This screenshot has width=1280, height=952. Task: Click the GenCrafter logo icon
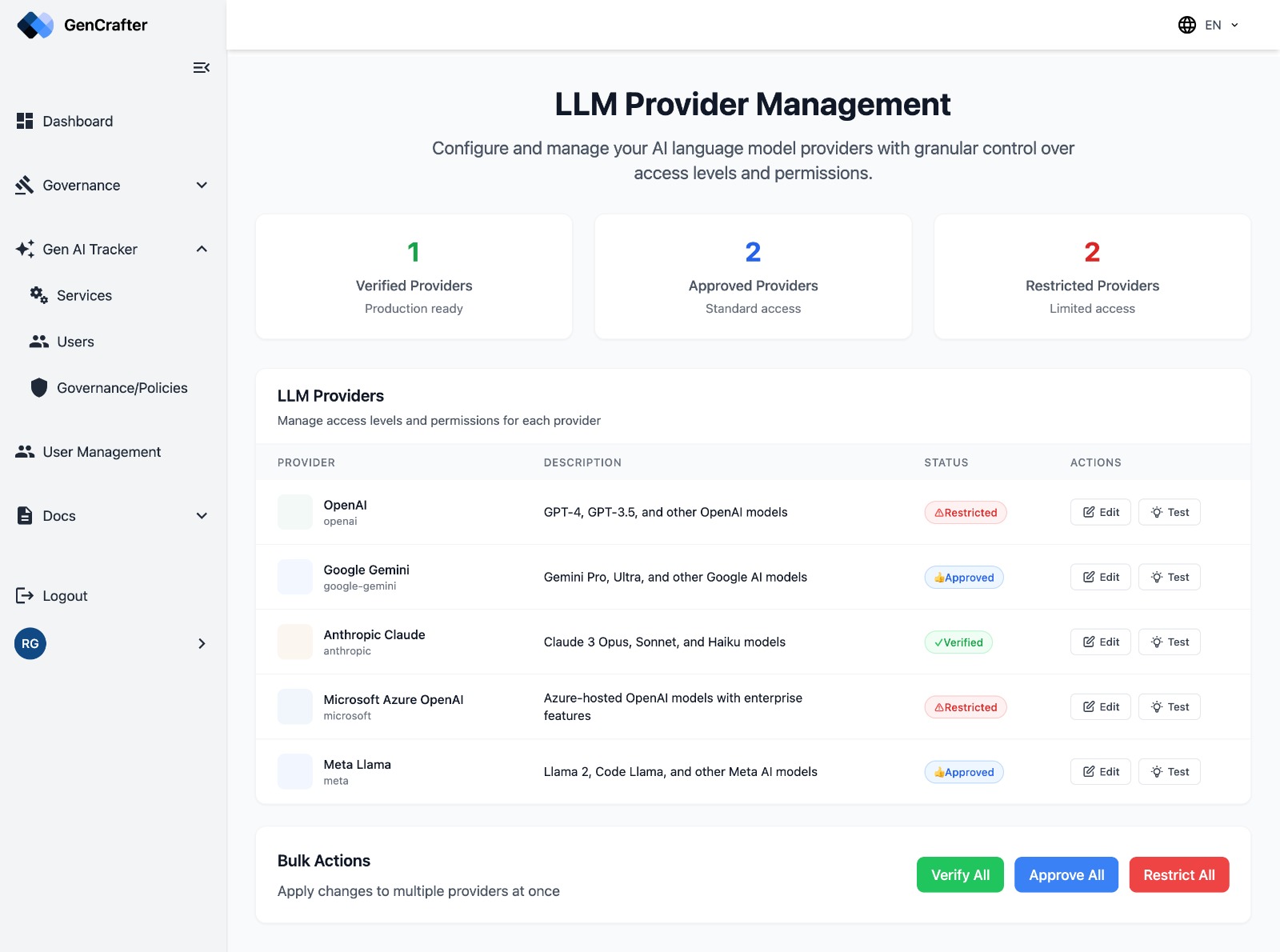35,25
